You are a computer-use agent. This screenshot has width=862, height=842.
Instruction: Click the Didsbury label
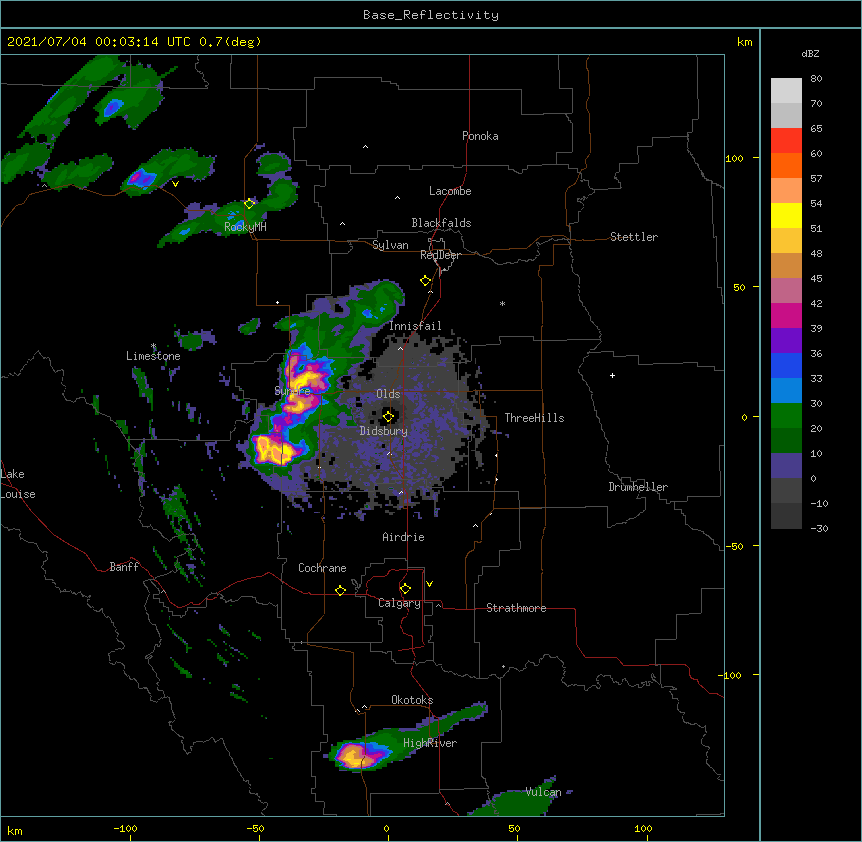tap(384, 431)
